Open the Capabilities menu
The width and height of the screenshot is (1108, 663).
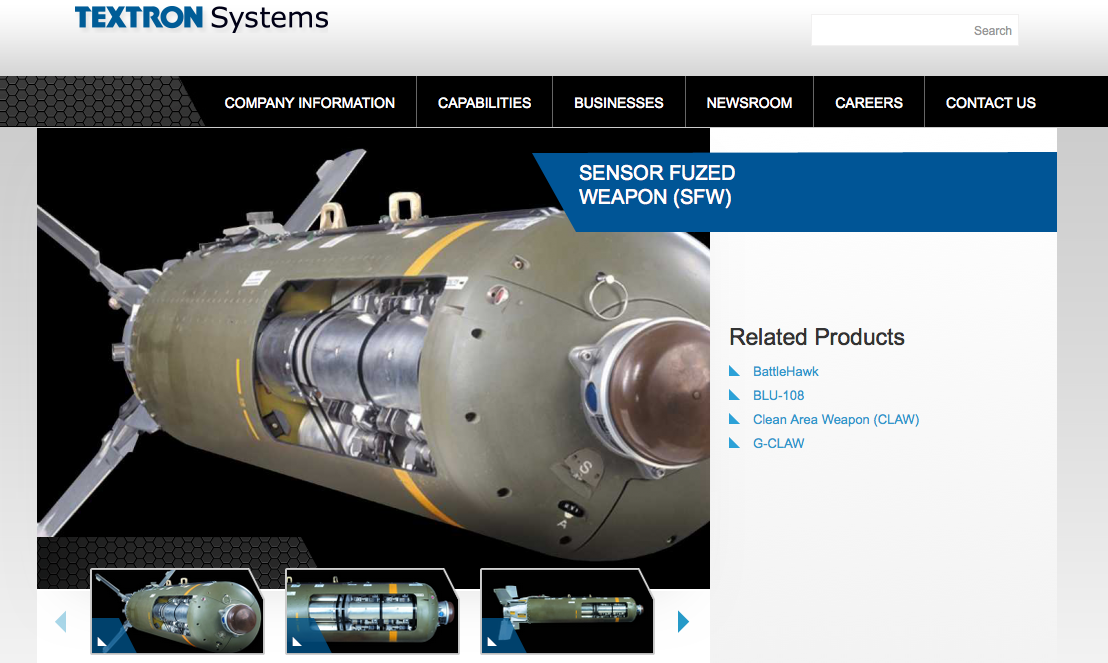coord(484,102)
